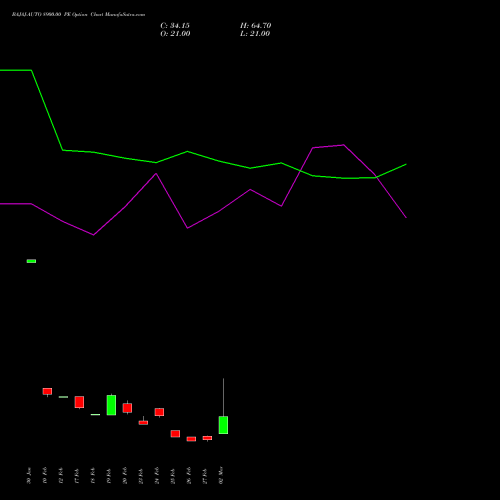Click the '24 Feb' date axis label
Viewport: 500px width, 500px height.
157,476
